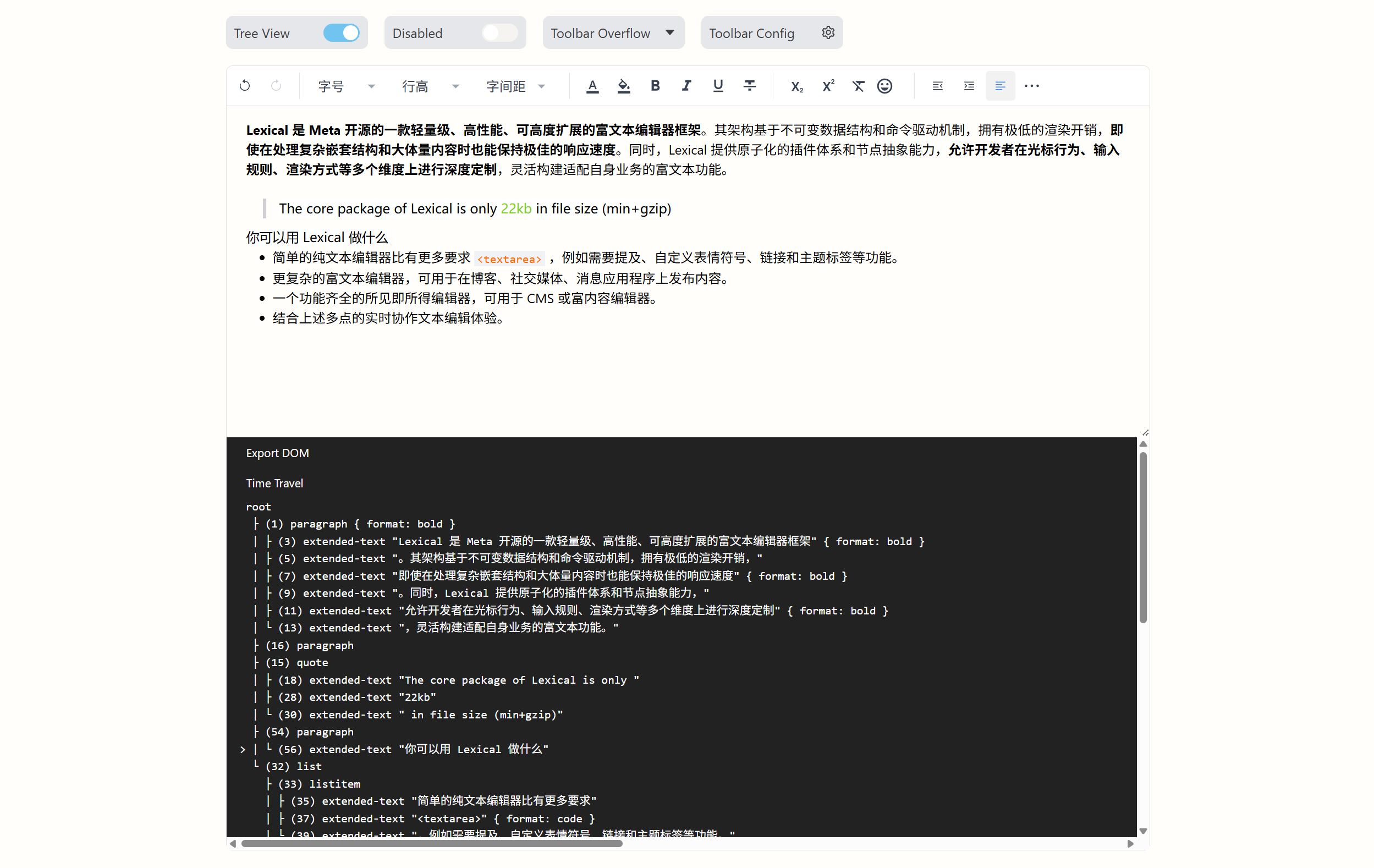Click the Time Travel button

(274, 483)
